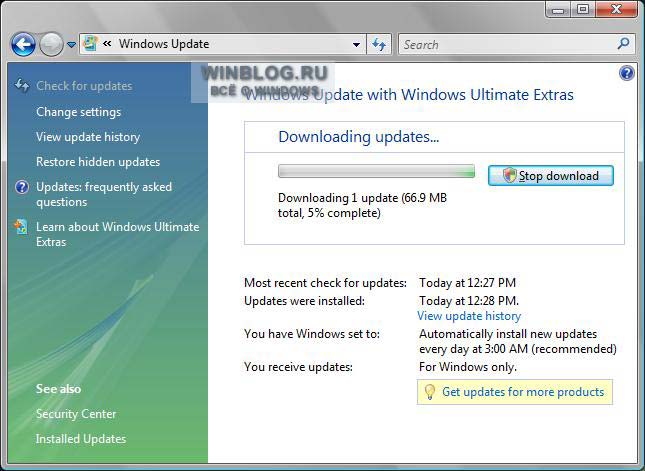
Task: Open Learn about Windows Ultimate Extras
Action: coord(118,234)
